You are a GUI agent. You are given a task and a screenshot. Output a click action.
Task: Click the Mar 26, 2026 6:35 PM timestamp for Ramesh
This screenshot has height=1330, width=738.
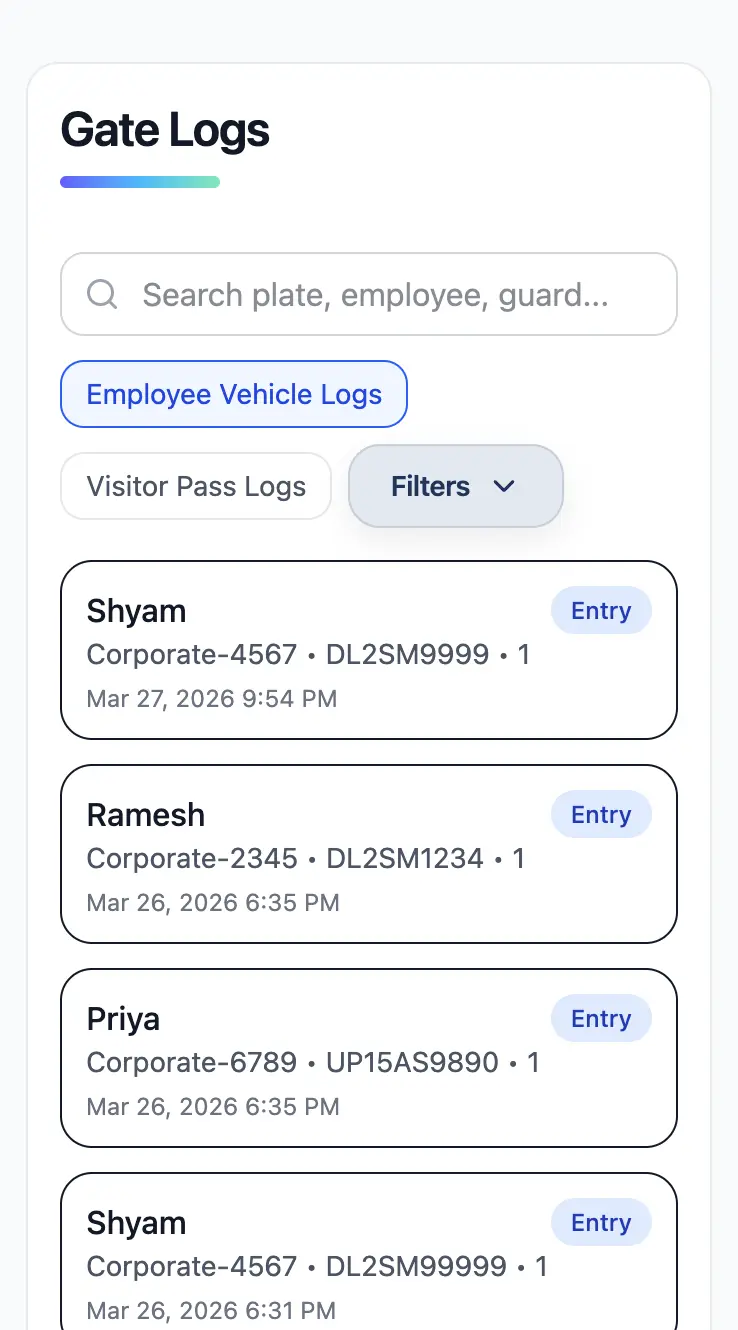213,902
